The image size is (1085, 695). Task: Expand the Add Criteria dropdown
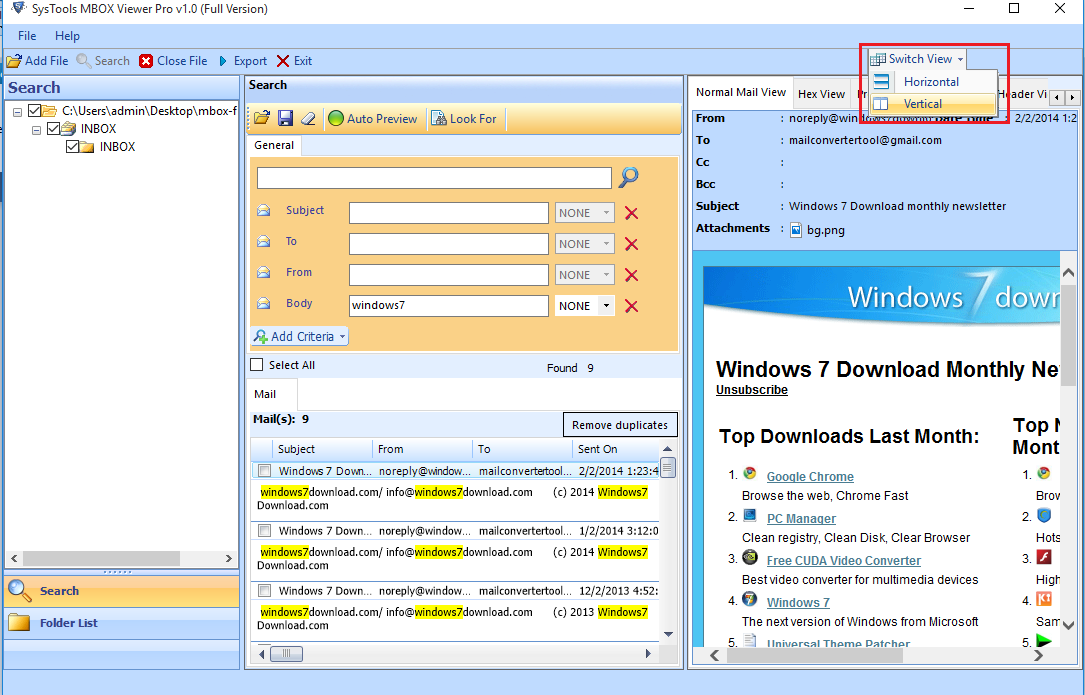(300, 337)
